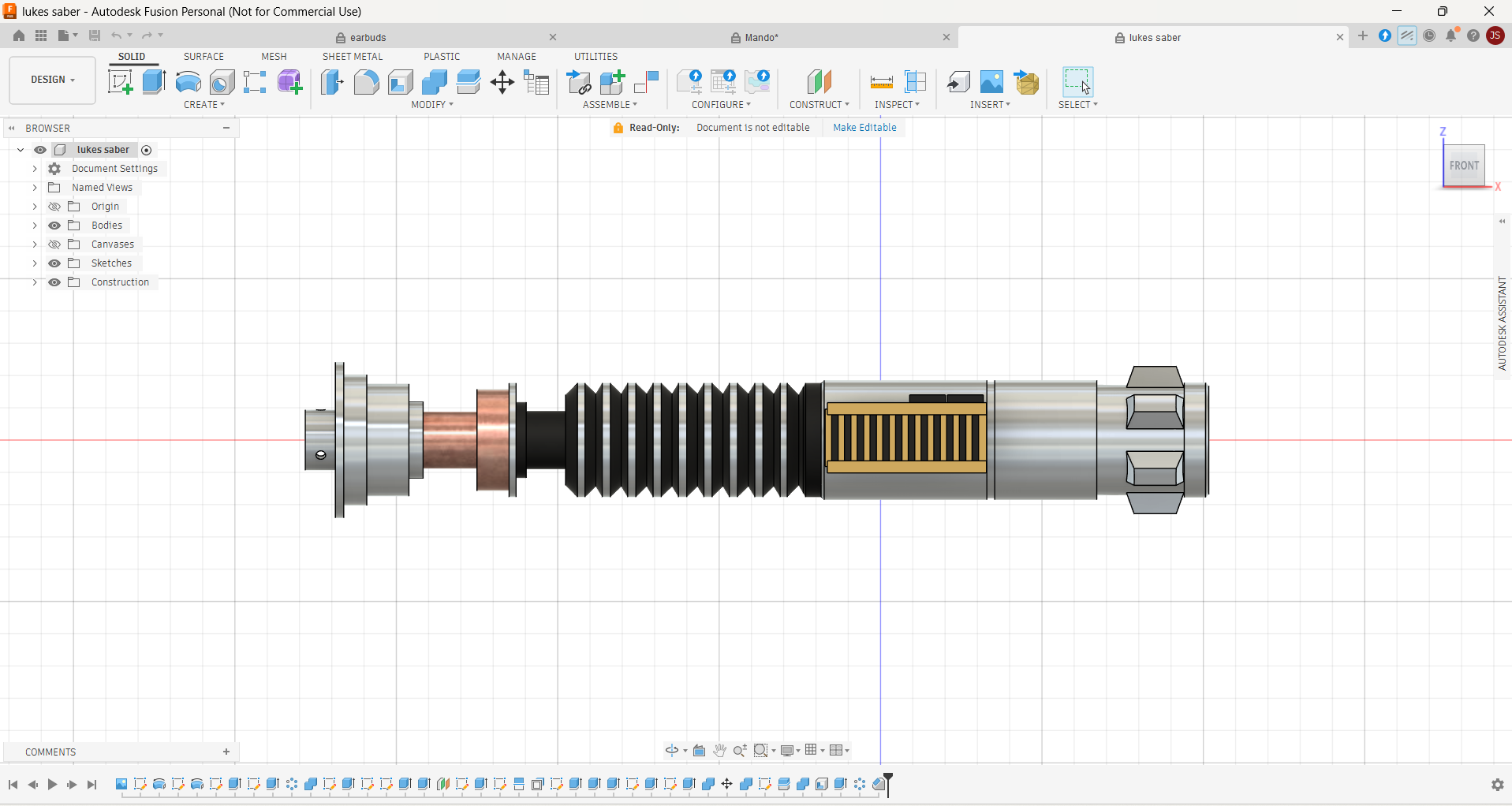Viewport: 1512px width, 806px height.
Task: Jump to timeline end
Action: 92,785
